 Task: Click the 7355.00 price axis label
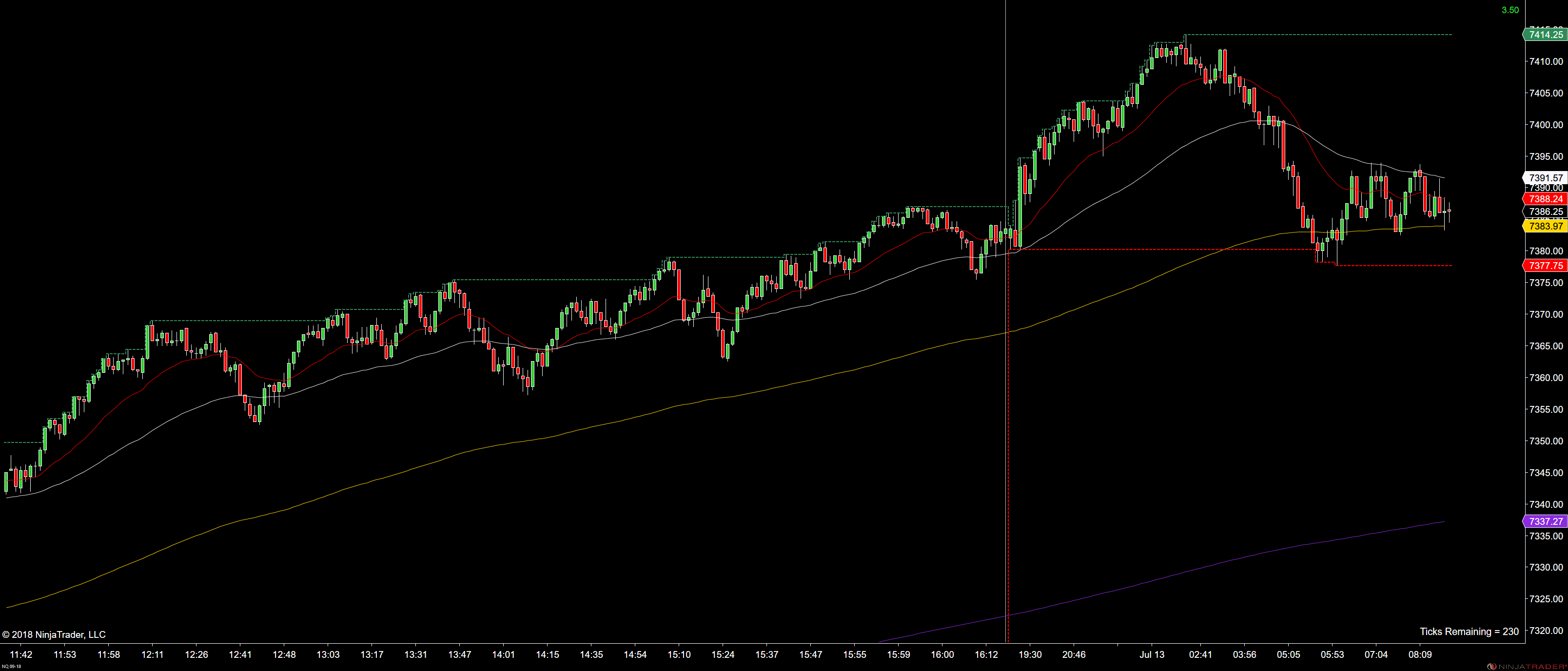(x=1546, y=409)
